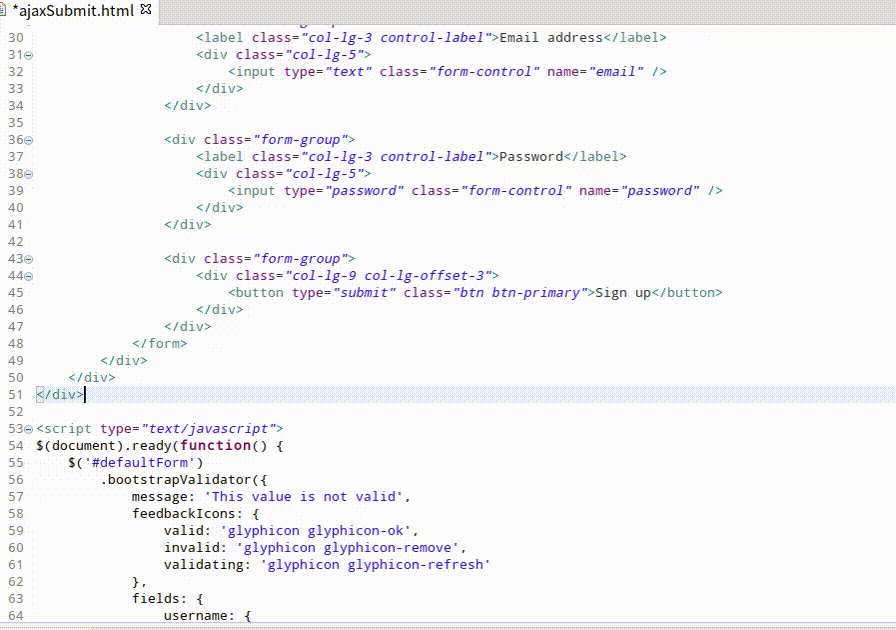Click the </div> tag on line 50
This screenshot has width=896, height=630.
tap(92, 378)
